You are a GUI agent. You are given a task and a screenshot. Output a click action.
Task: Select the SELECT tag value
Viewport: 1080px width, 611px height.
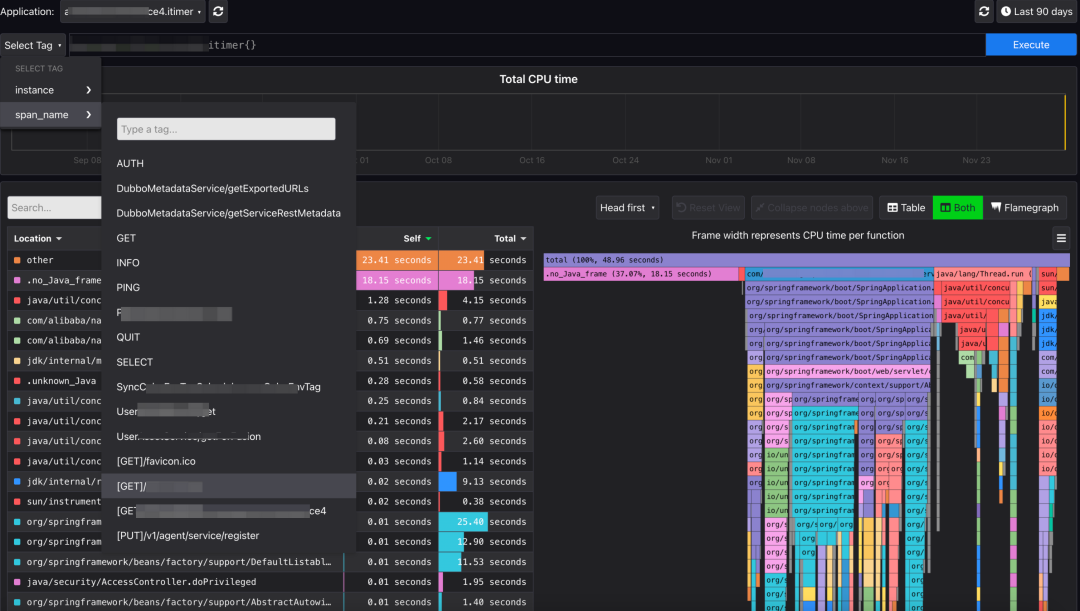[229, 362]
